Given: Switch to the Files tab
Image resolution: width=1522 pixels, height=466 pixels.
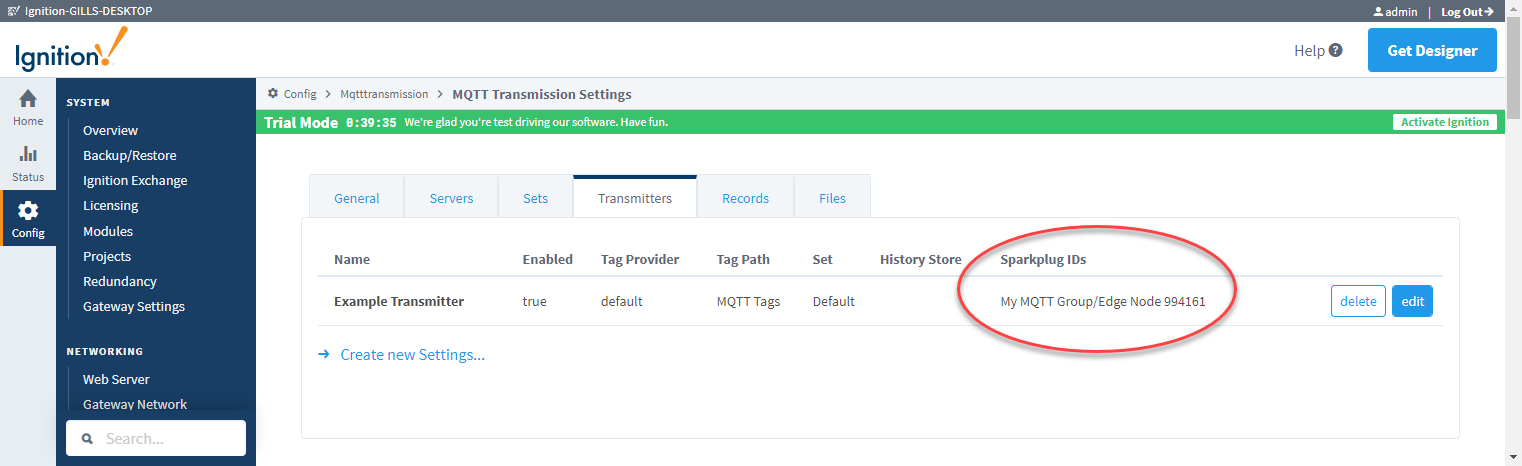Looking at the screenshot, I should [832, 198].
